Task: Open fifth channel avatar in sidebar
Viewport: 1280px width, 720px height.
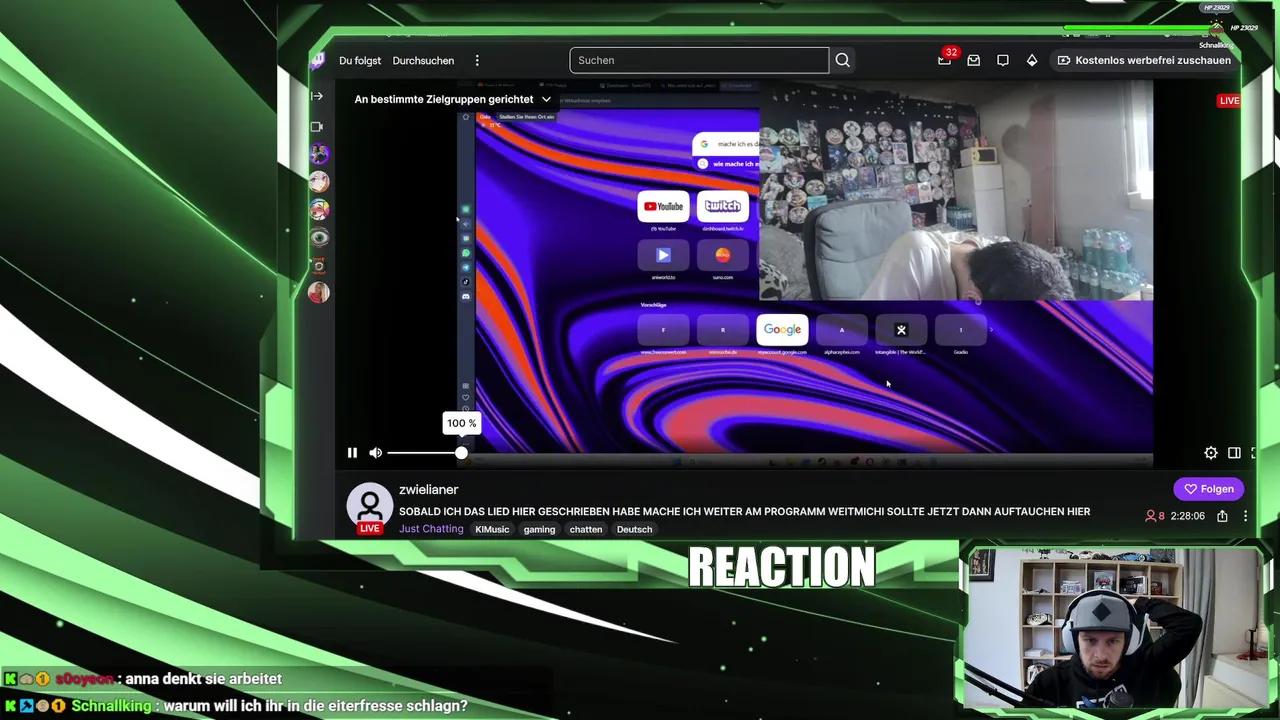Action: click(319, 265)
